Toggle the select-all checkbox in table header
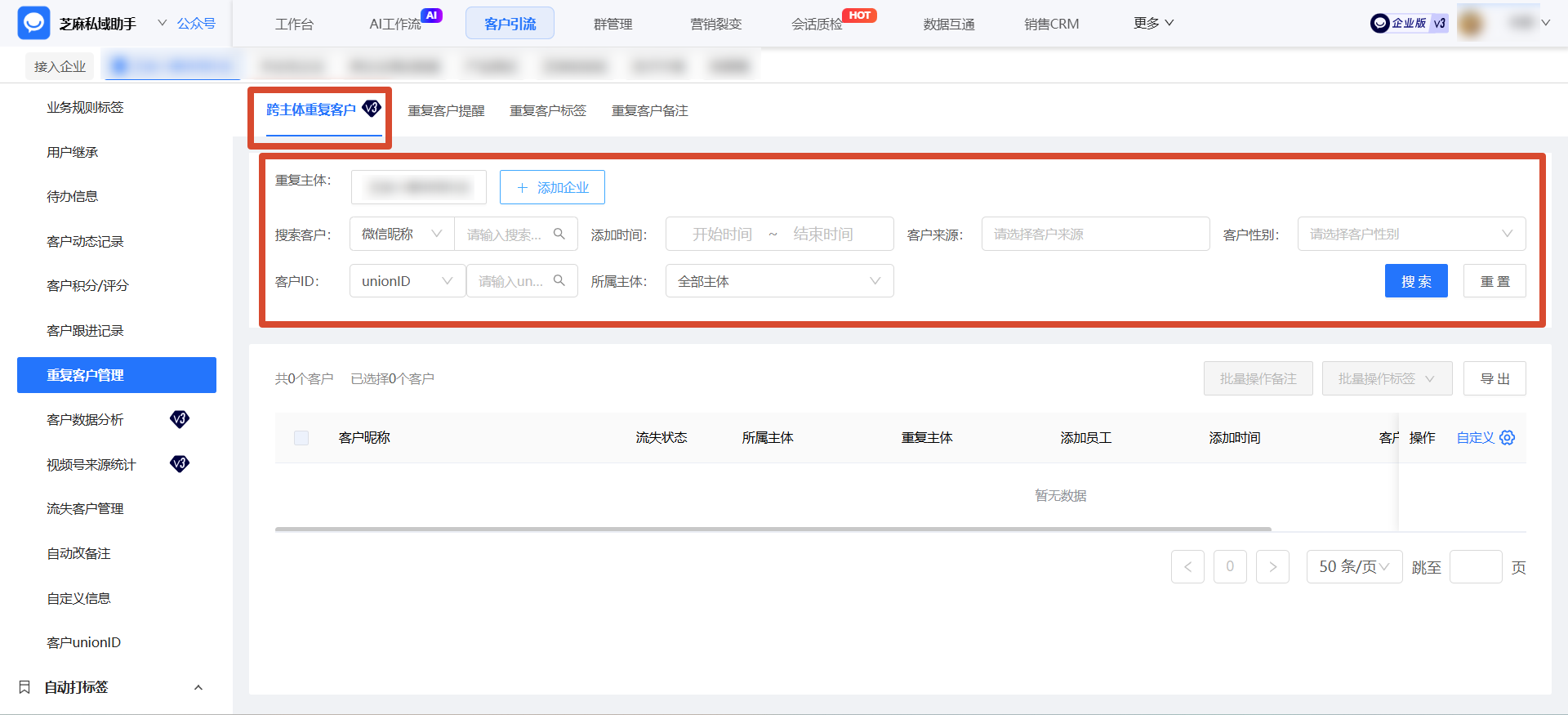This screenshot has height=715, width=1568. pyautogui.click(x=301, y=437)
